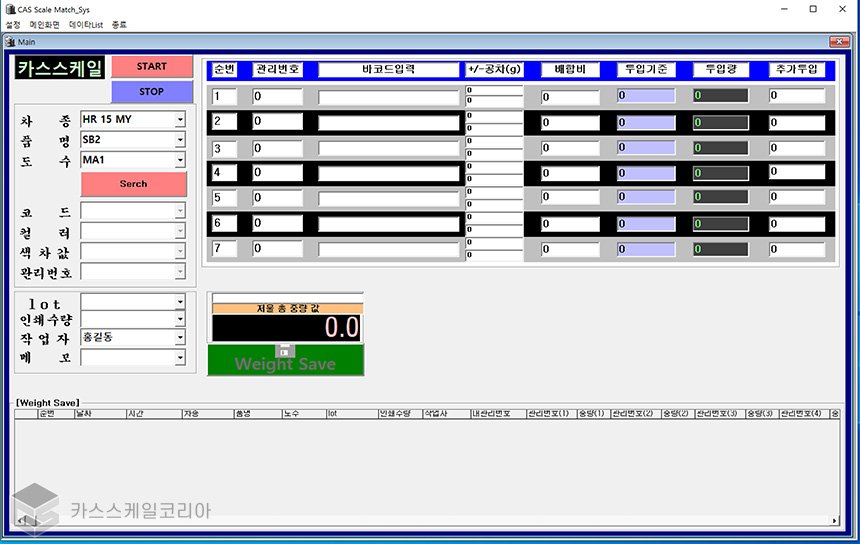Open the 데이타List menu
This screenshot has width=860, height=544.
(86, 24)
